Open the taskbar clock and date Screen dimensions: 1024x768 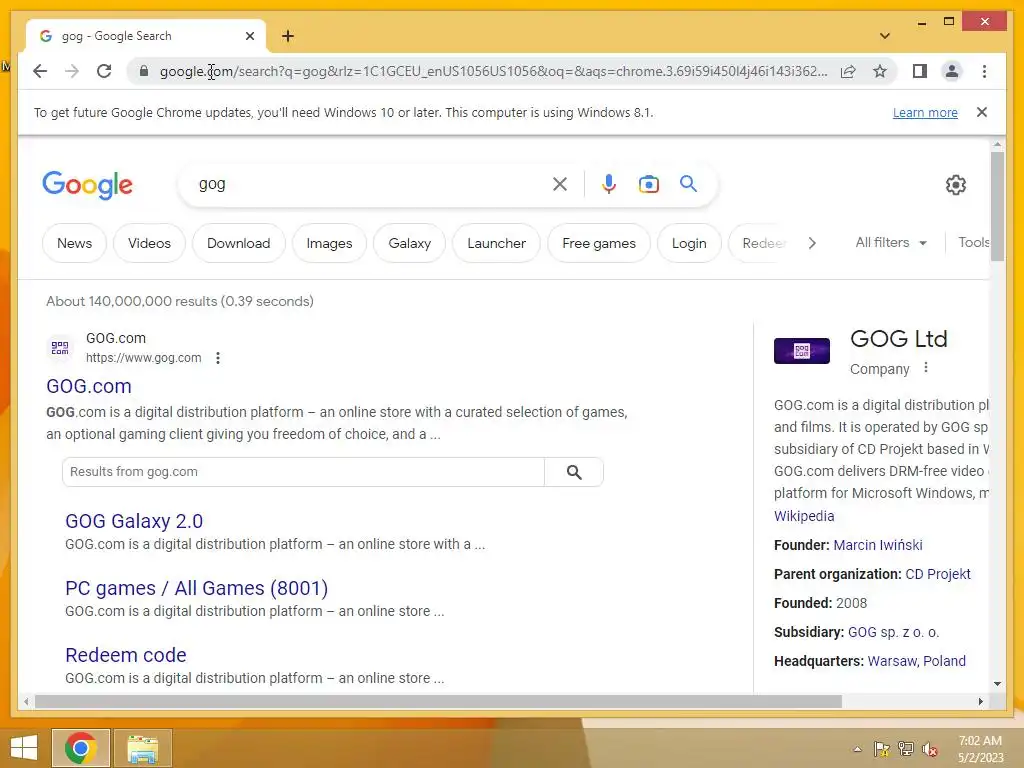tap(980, 749)
